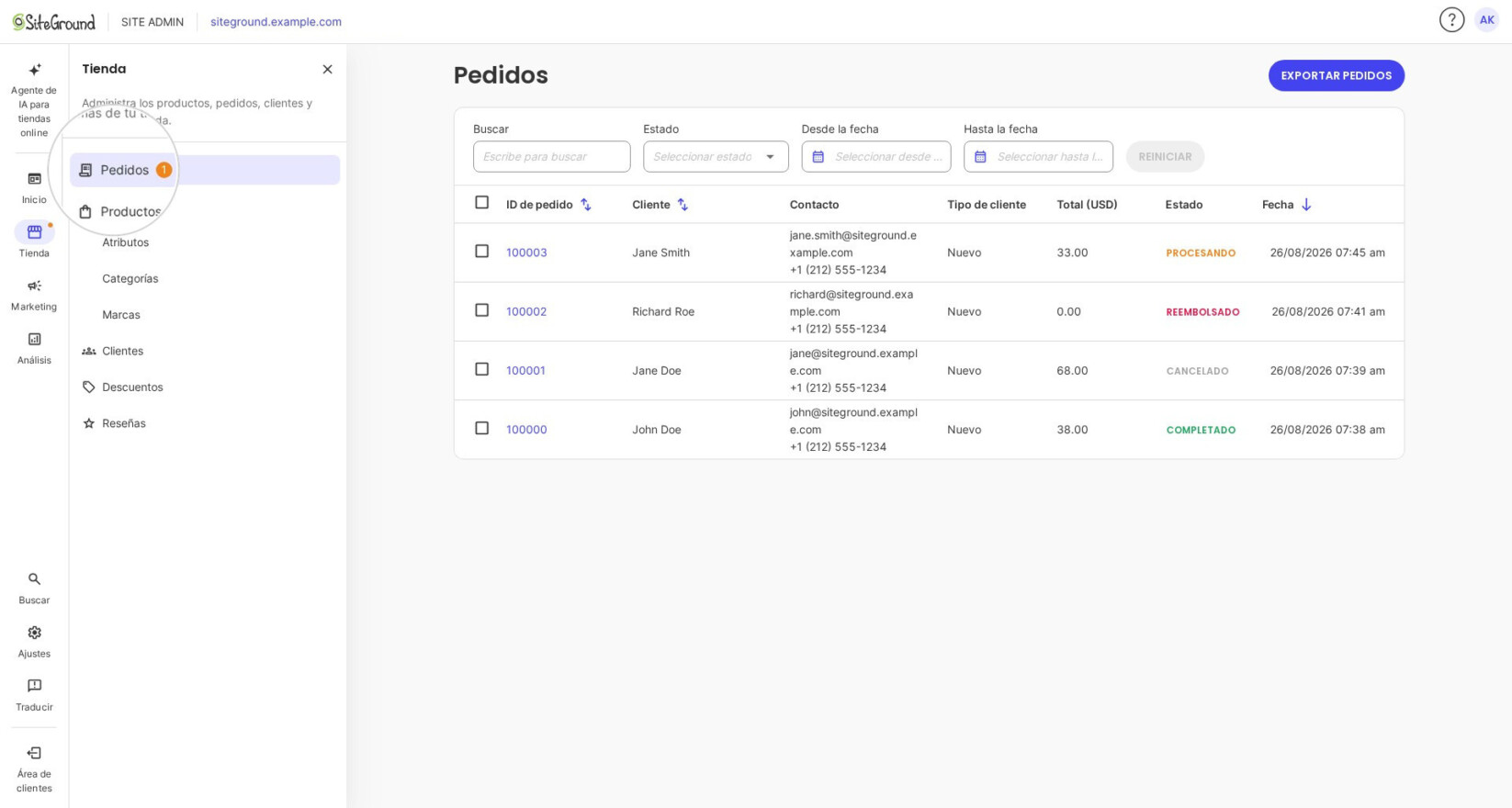Open Atributos submenu item
The height and width of the screenshot is (808, 1512).
pyautogui.click(x=125, y=242)
